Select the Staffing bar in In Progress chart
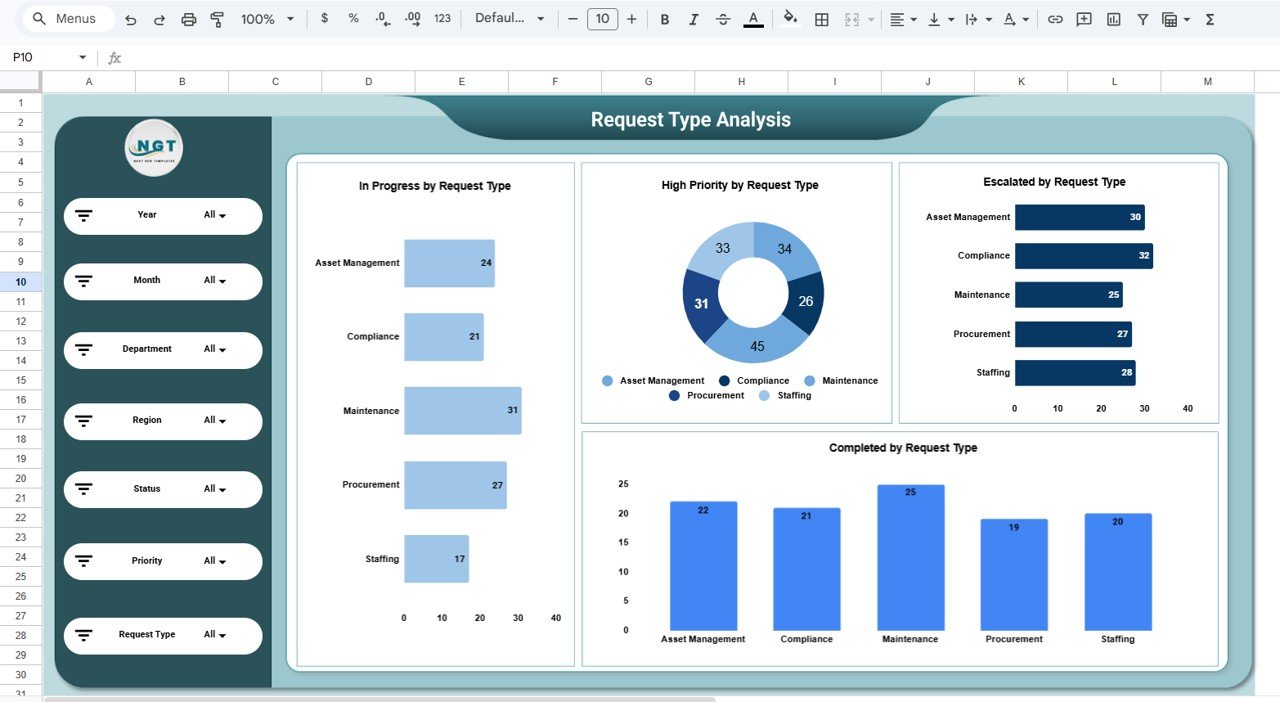 (x=436, y=559)
